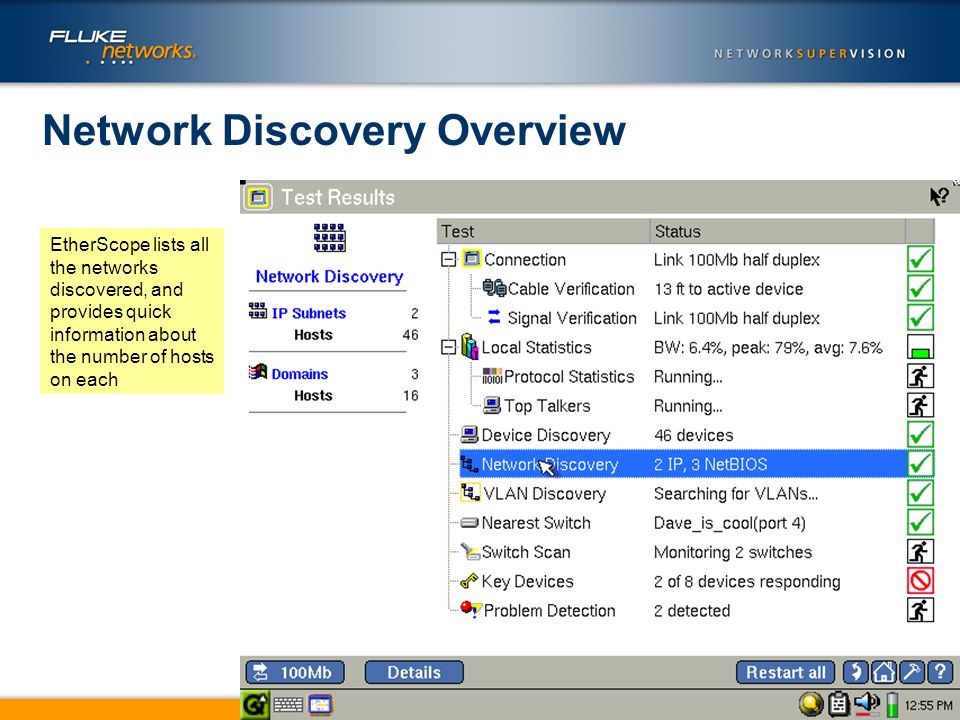Select Switch Scan test
Screen dimensions: 960x720
(x=686, y=552)
